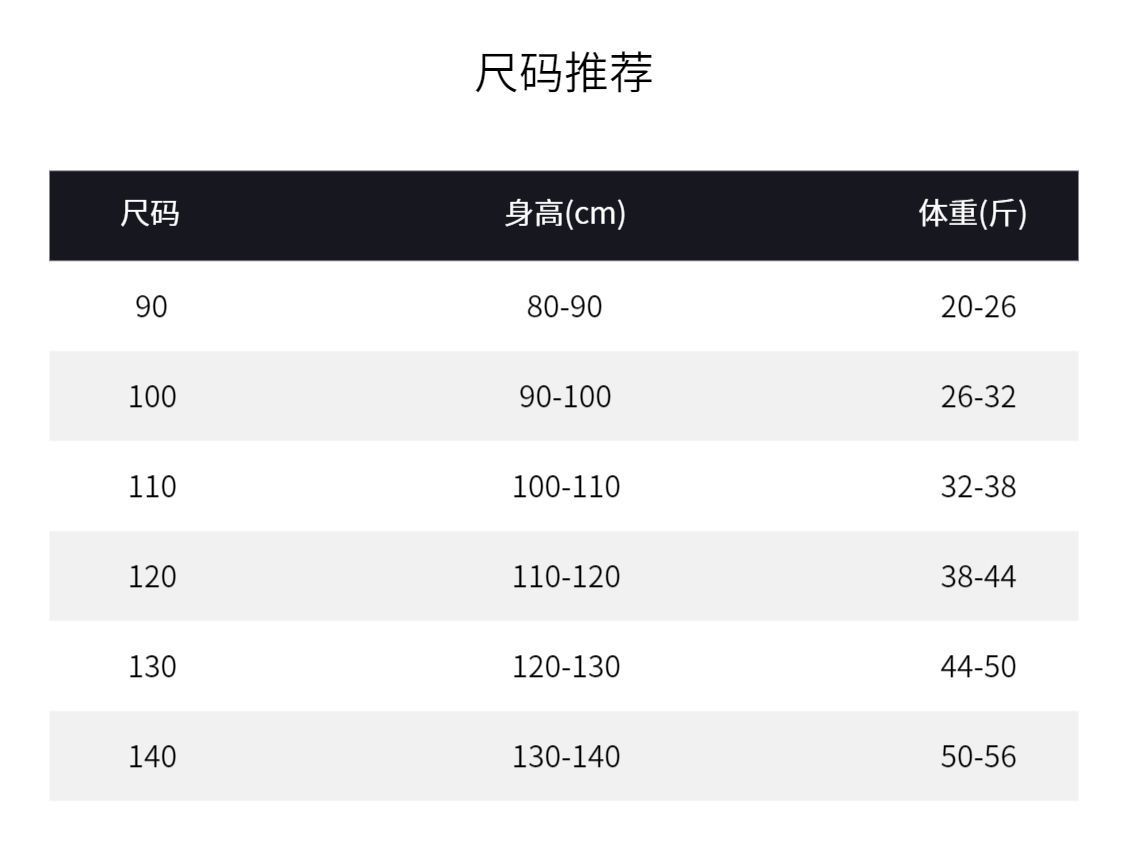Click the 50-56 weight value
The height and width of the screenshot is (847, 1125).
point(979,757)
